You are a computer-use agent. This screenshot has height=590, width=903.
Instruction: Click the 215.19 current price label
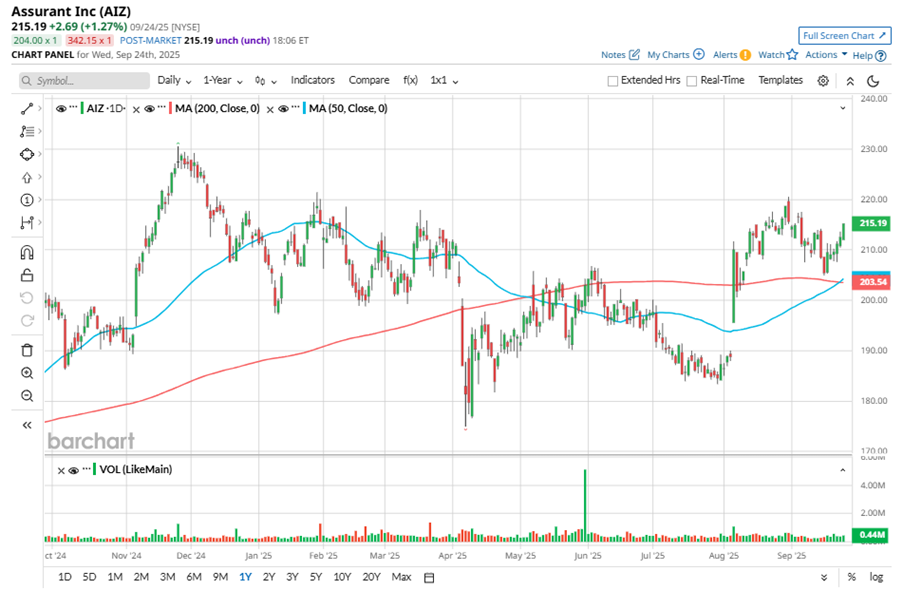872,223
